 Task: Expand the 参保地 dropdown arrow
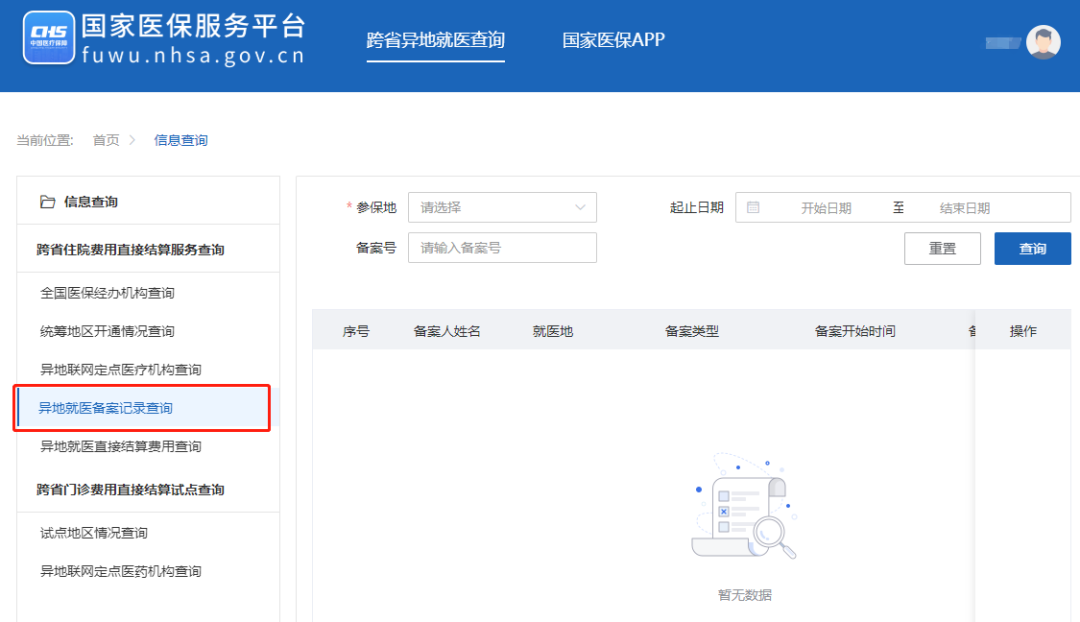click(580, 207)
